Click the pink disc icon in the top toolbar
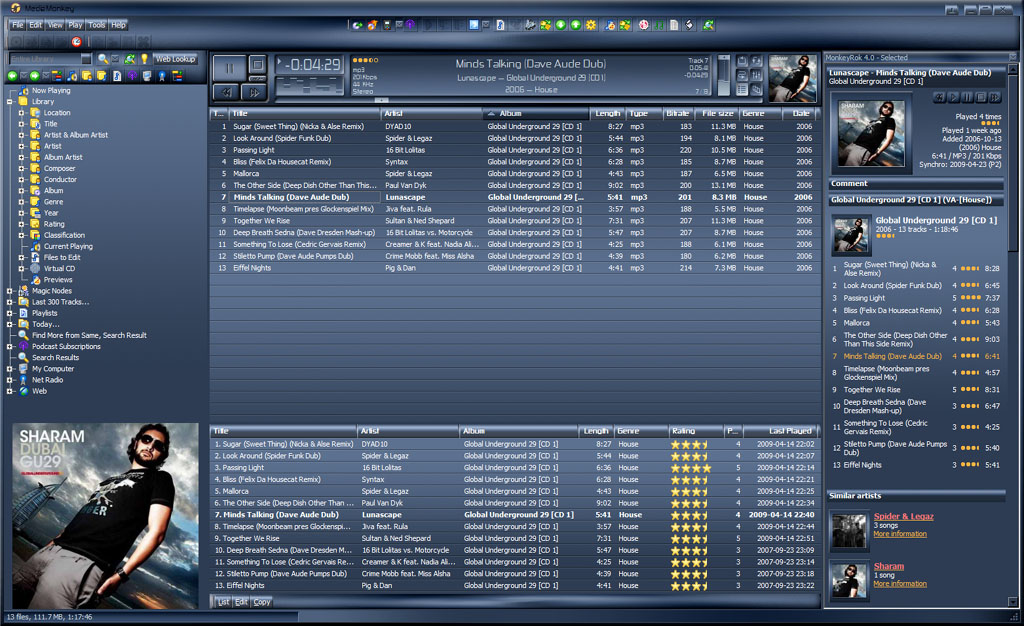 643,25
